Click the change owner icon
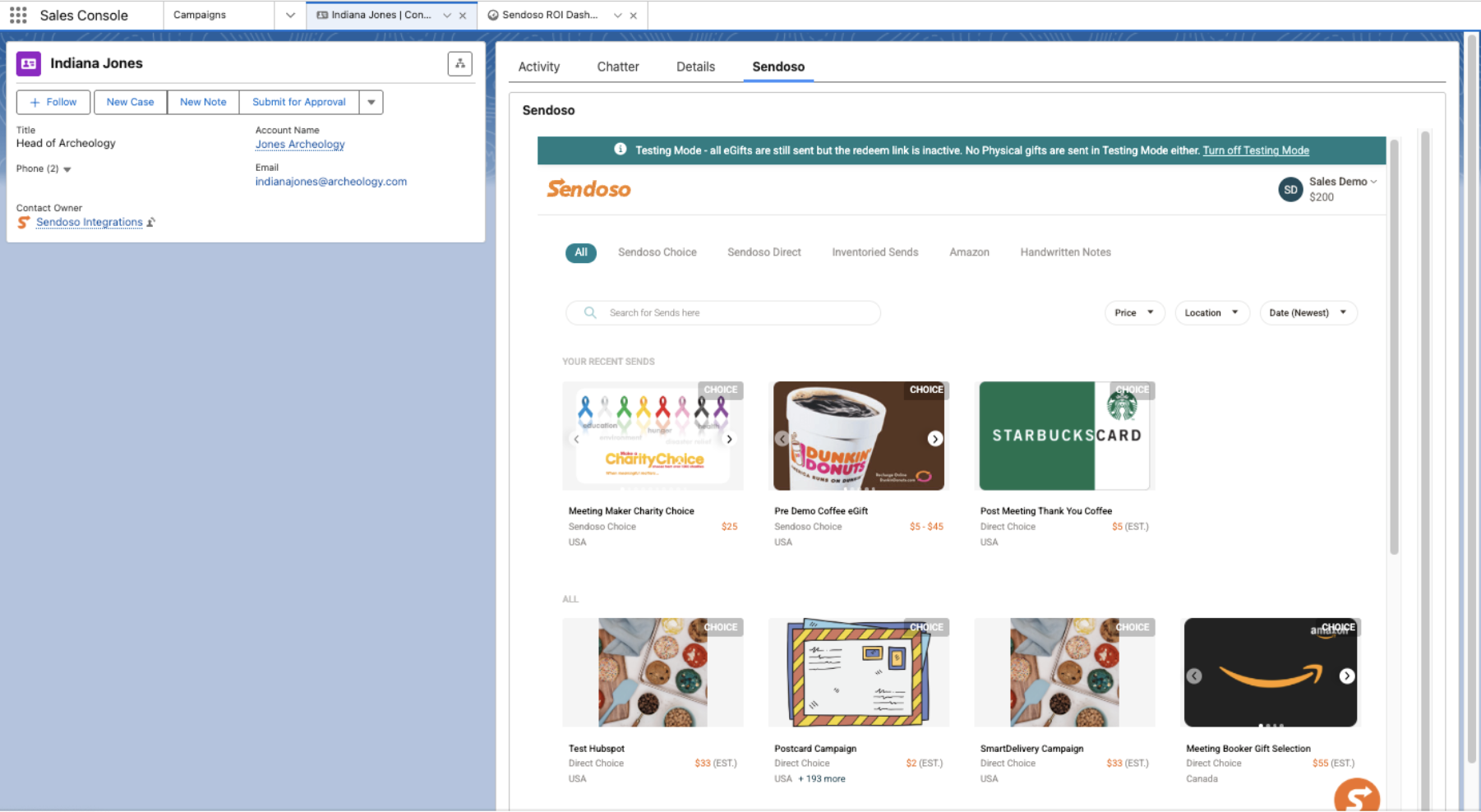 [151, 222]
